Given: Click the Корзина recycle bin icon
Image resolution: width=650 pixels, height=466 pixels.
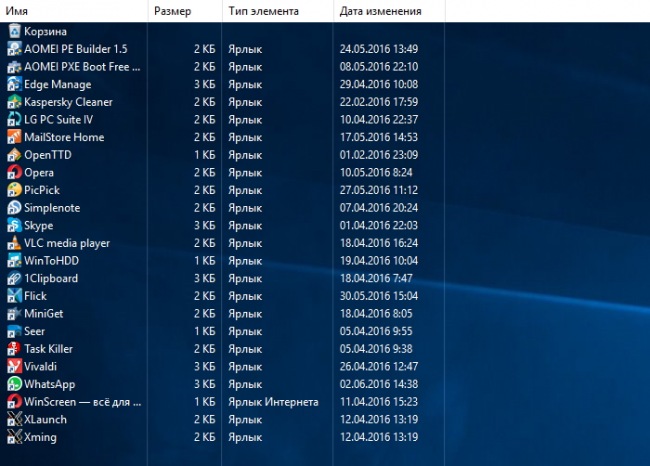Looking at the screenshot, I should tap(14, 31).
